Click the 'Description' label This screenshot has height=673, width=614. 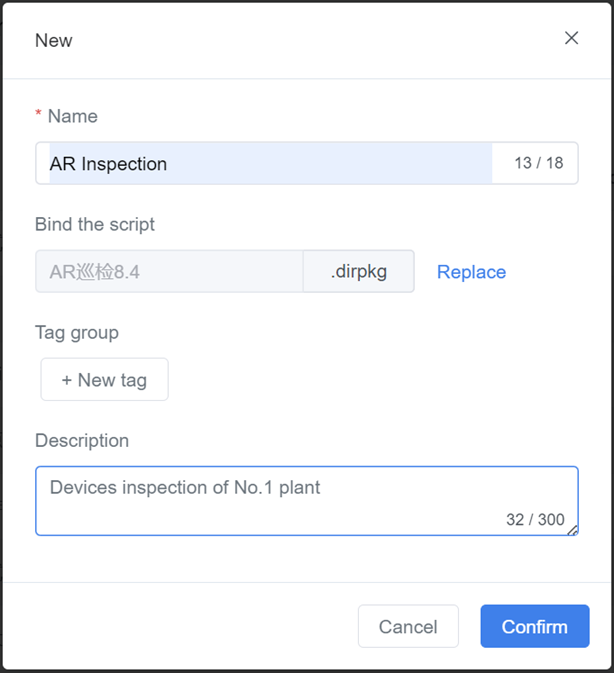82,440
